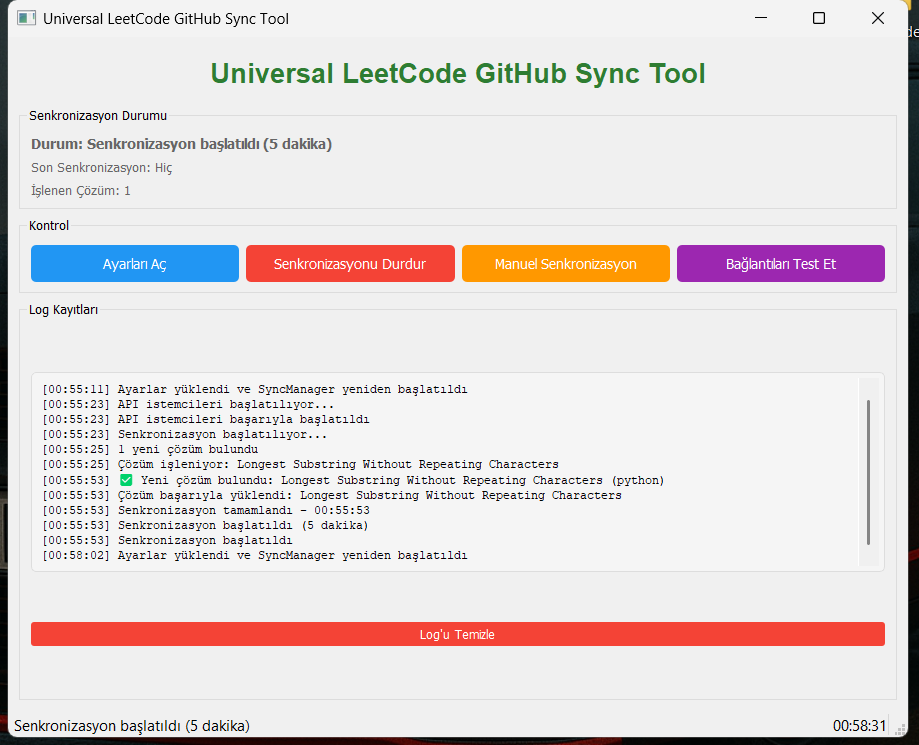The image size is (919, 745).
Task: Click the 00:58:31 clock in status bar
Action: pos(858,726)
